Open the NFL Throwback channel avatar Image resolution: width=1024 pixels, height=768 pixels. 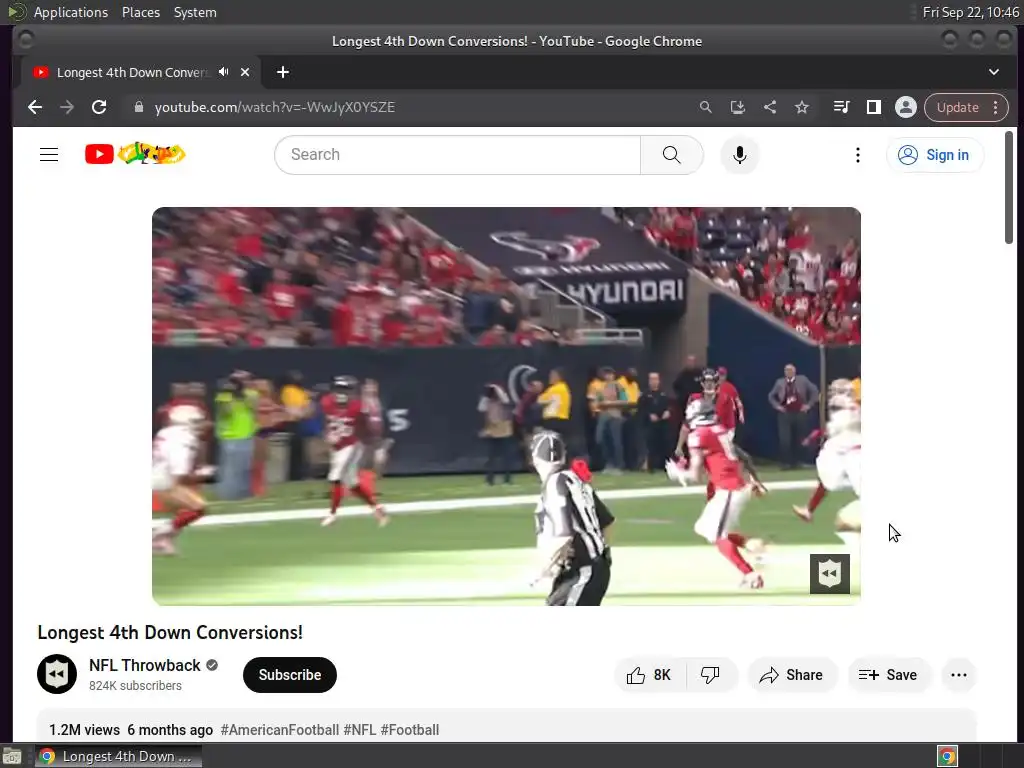57,674
